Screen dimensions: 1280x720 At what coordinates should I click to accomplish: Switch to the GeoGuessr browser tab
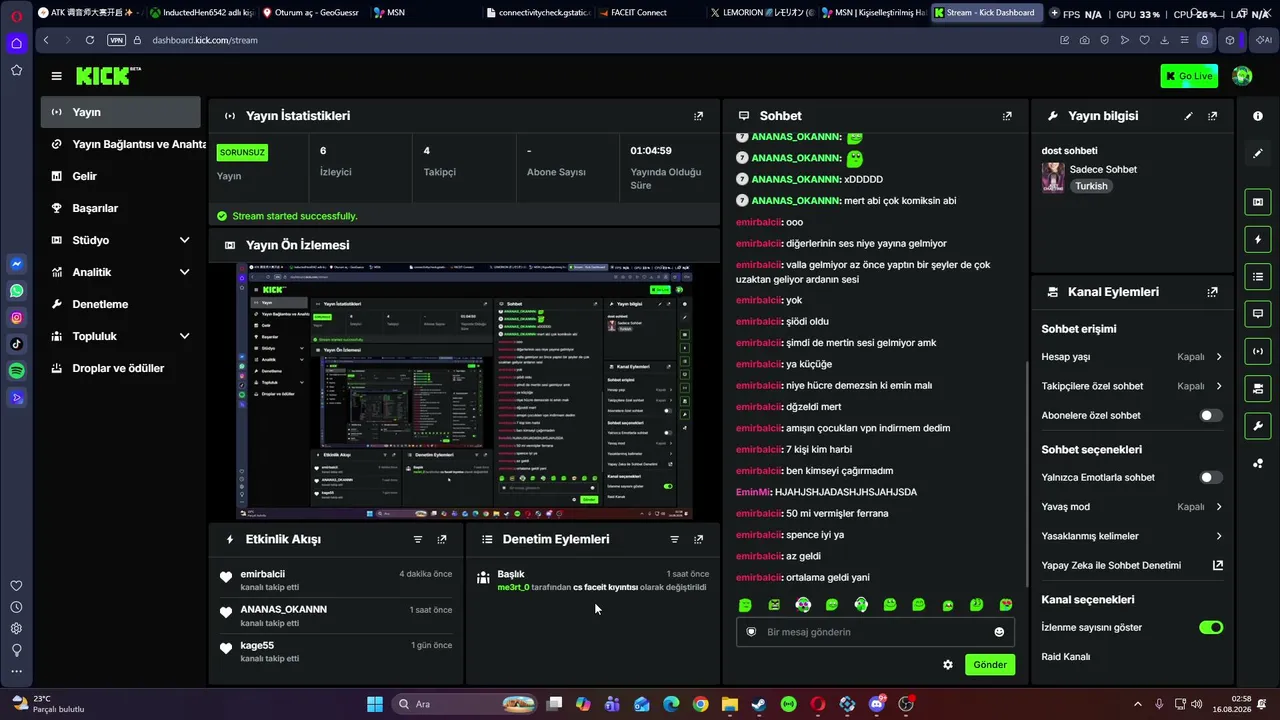point(313,13)
